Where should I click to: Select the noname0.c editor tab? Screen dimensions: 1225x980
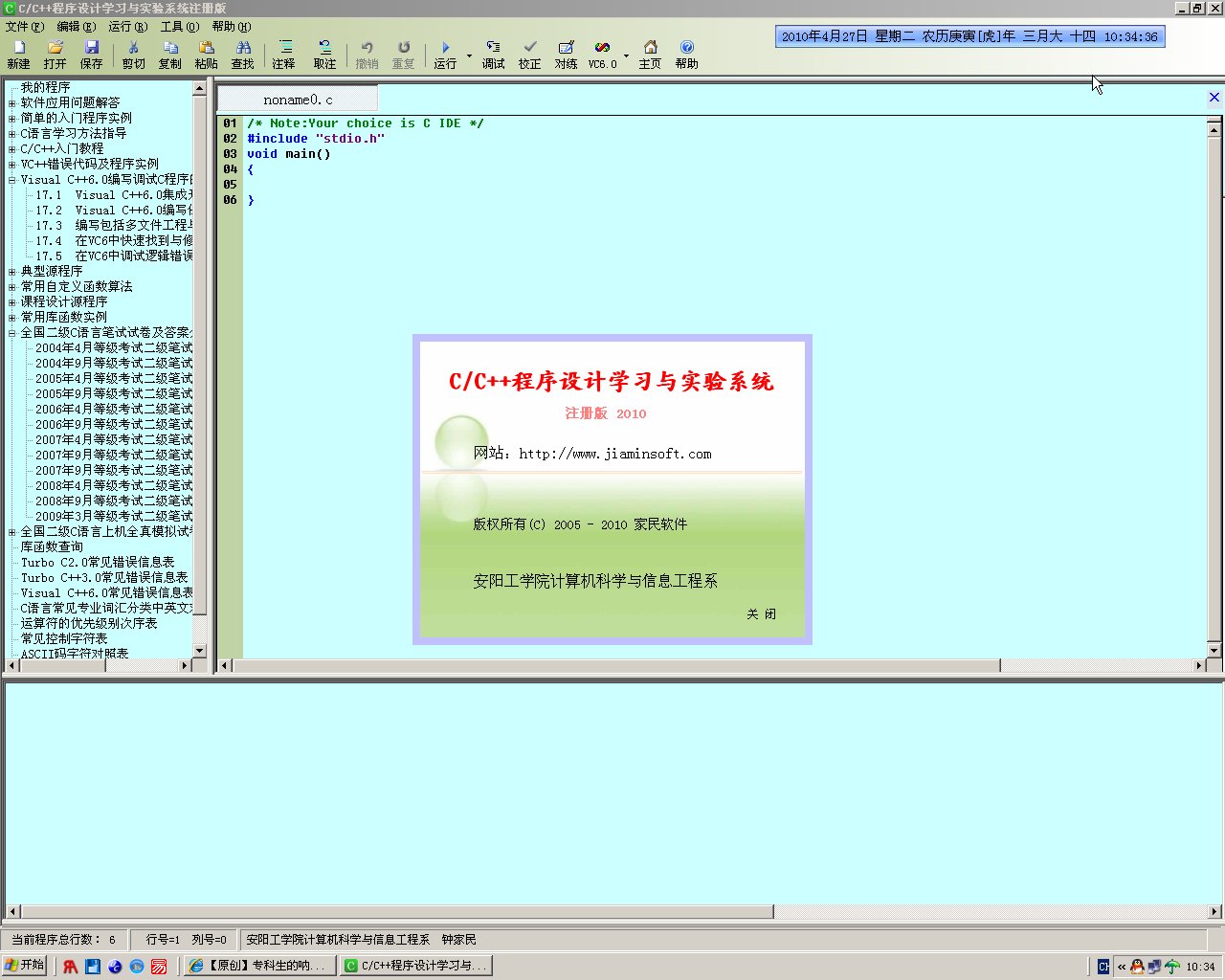click(x=298, y=100)
